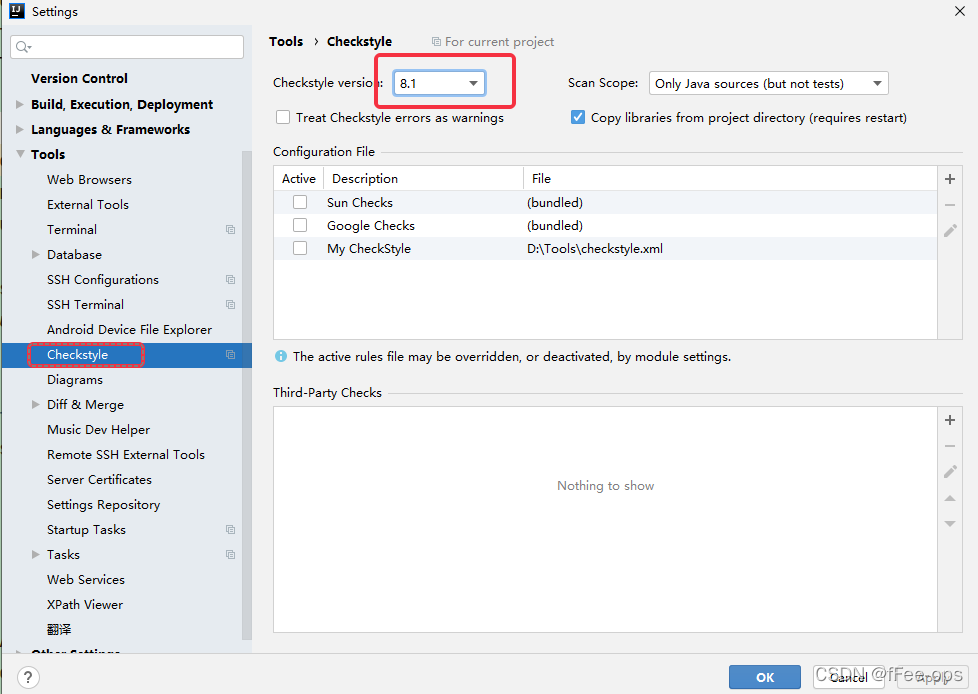Expand Build, Execution, Deployment section
978x694 pixels.
(x=20, y=104)
